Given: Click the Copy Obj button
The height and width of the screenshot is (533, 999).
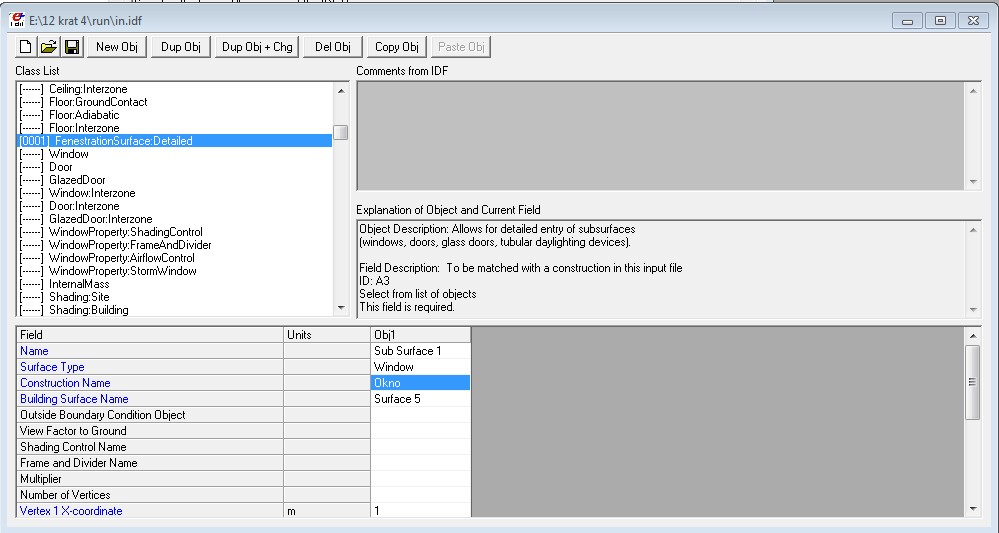Looking at the screenshot, I should pyautogui.click(x=396, y=46).
